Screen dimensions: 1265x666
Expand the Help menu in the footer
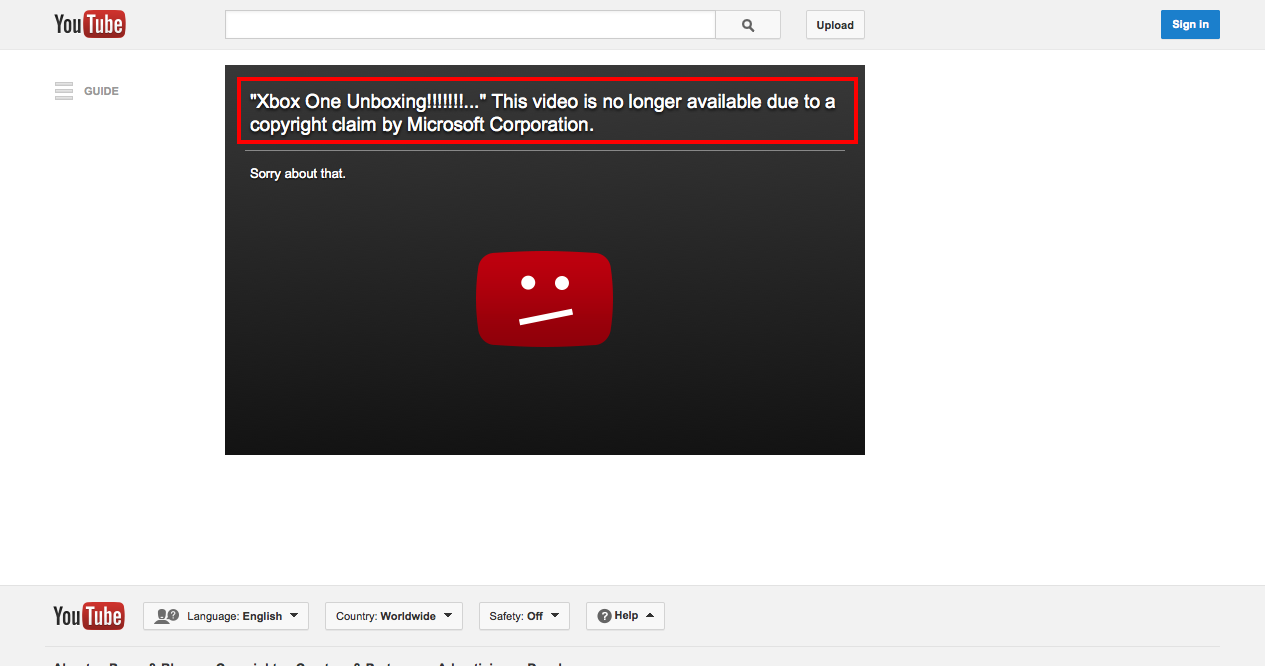tap(625, 616)
